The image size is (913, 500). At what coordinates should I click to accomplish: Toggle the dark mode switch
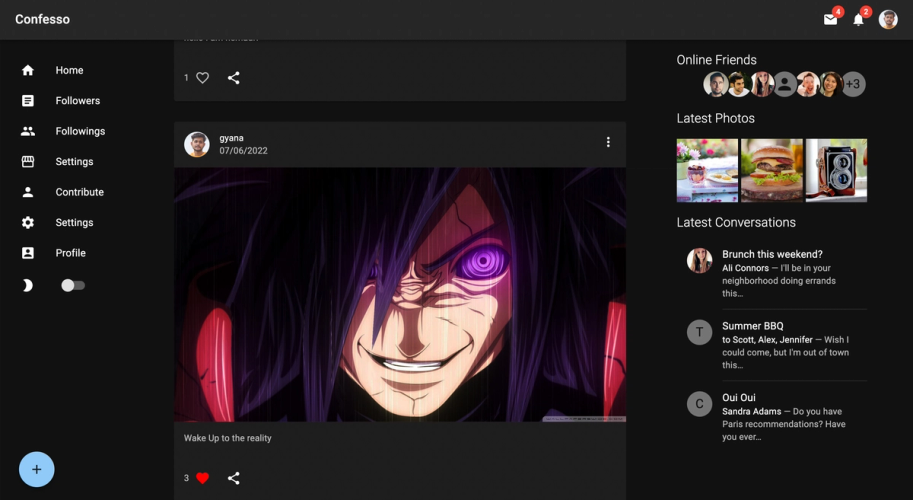tap(73, 285)
